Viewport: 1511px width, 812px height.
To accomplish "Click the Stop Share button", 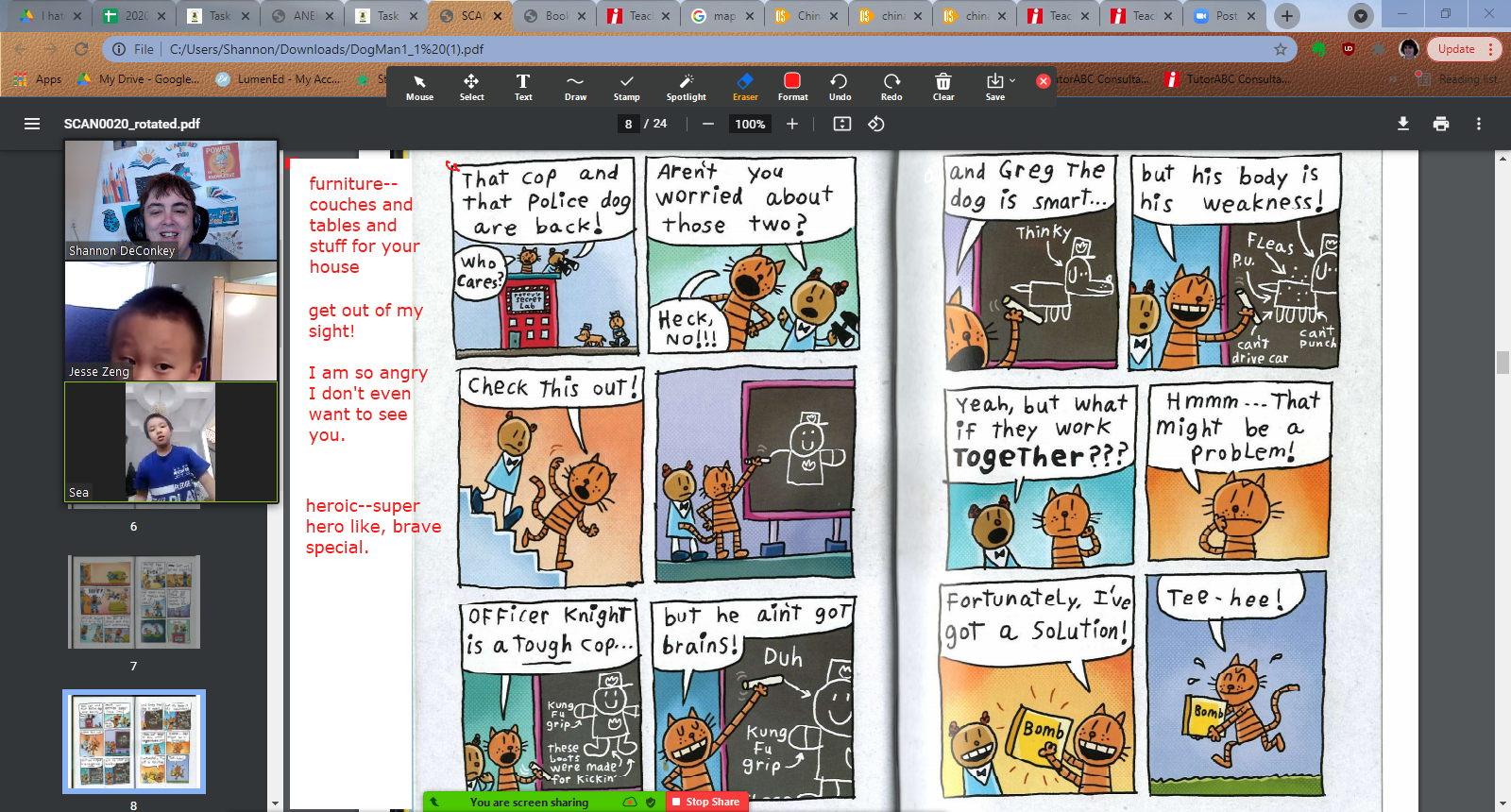I will tap(706, 802).
